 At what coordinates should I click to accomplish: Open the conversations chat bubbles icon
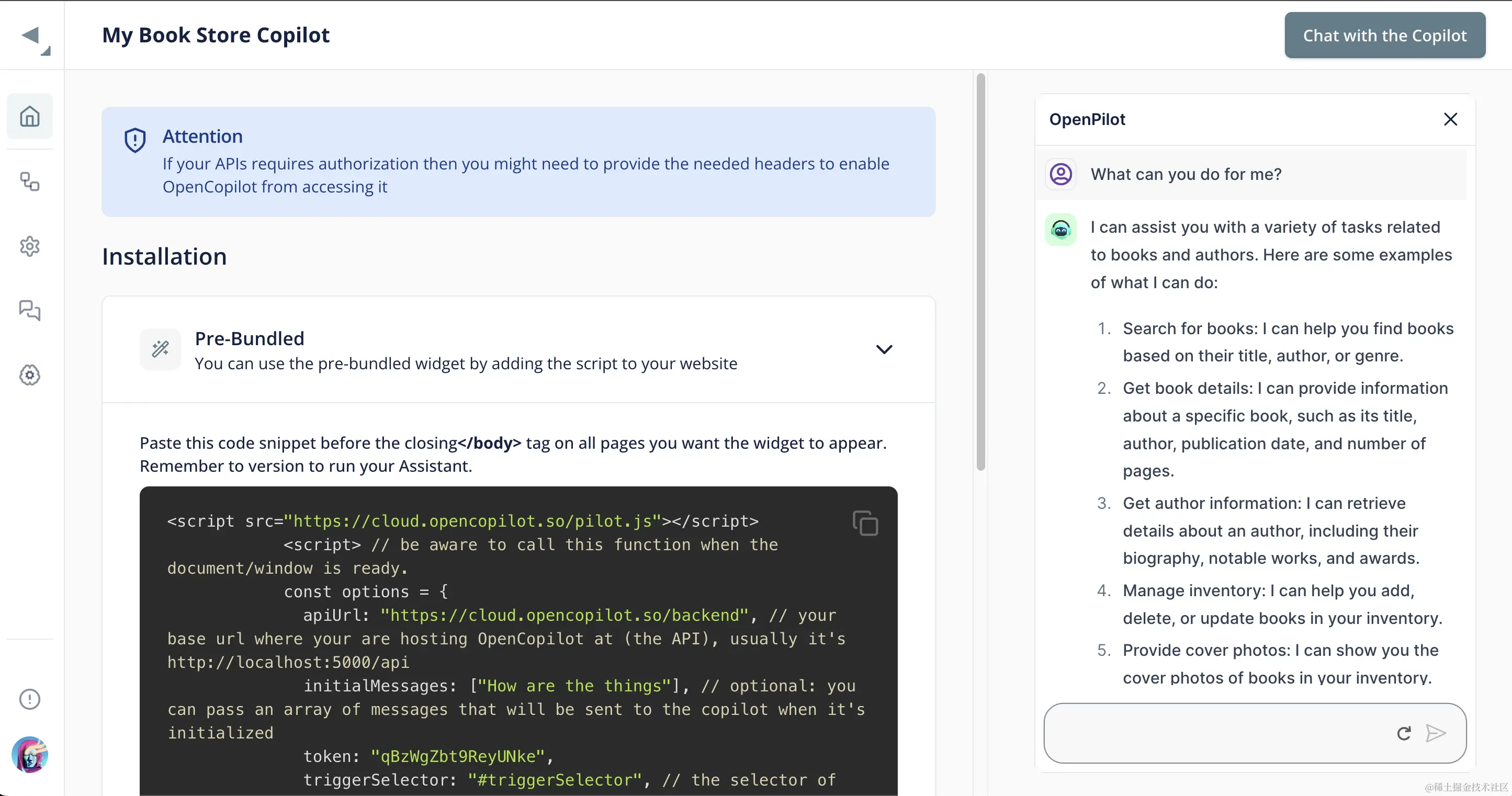[x=29, y=310]
